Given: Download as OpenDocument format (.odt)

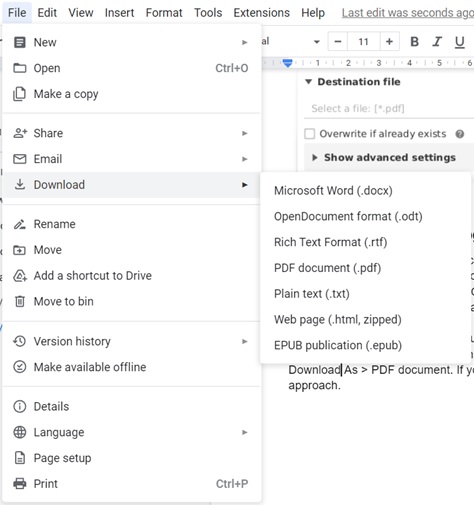Looking at the screenshot, I should [x=366, y=216].
